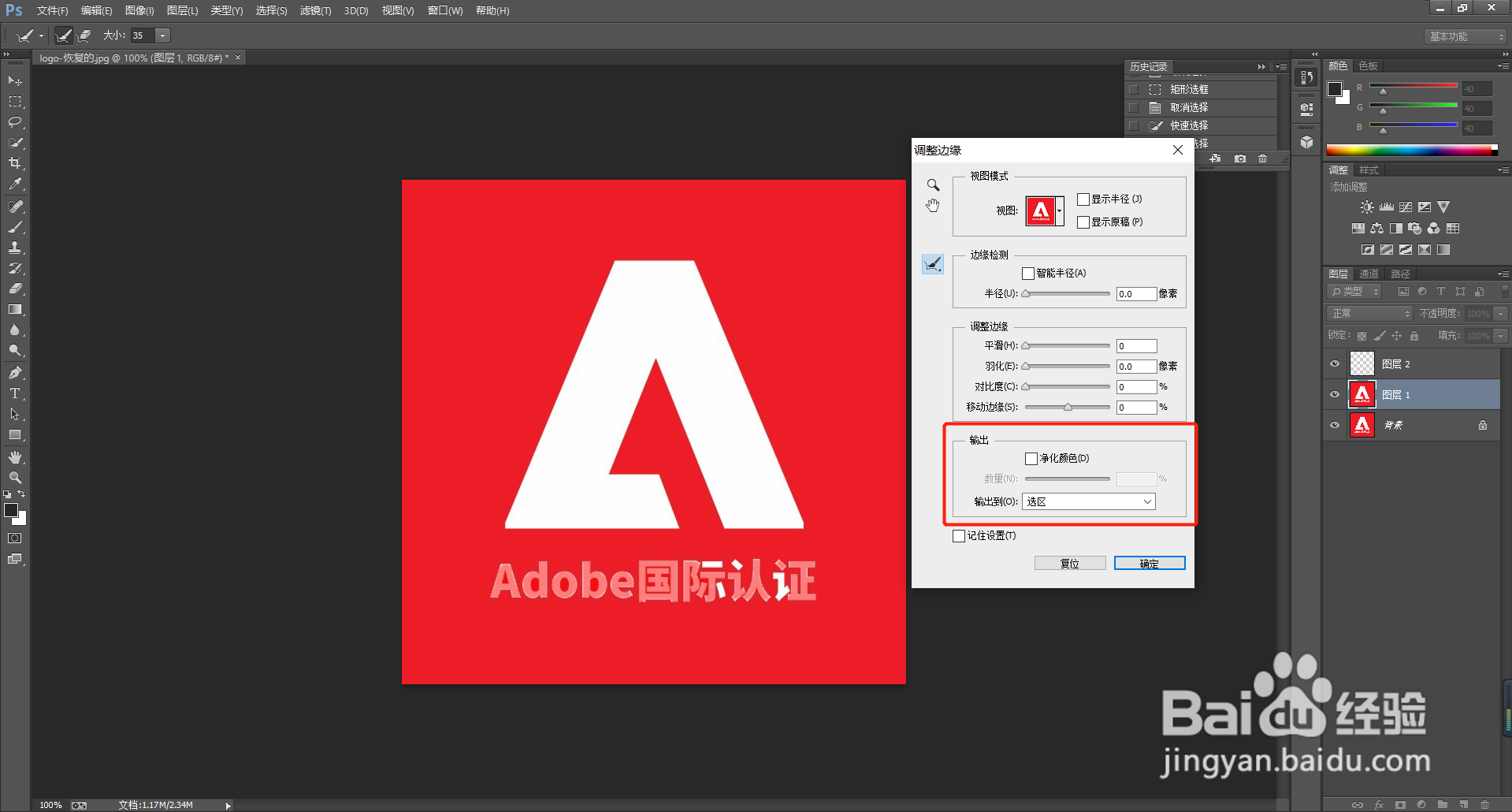Open the tool preset picker arrow

pos(42,35)
